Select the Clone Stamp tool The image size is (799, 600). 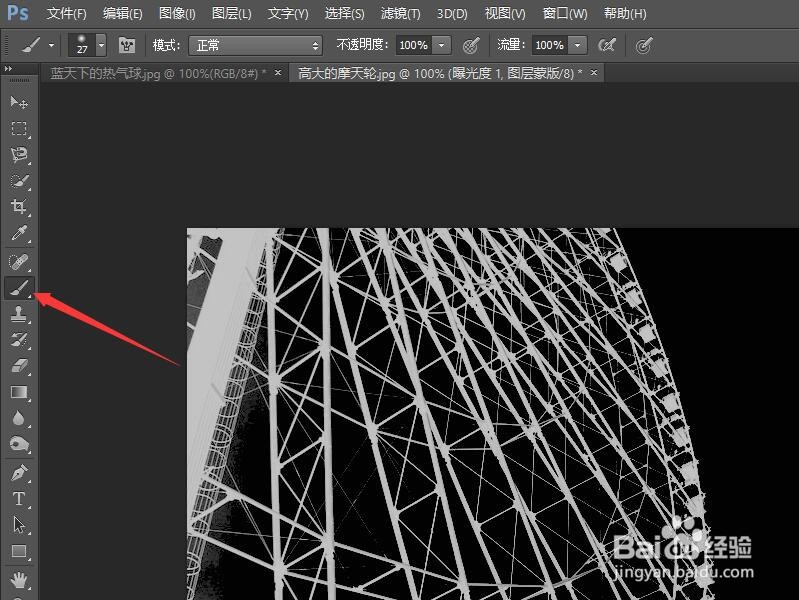tap(19, 314)
